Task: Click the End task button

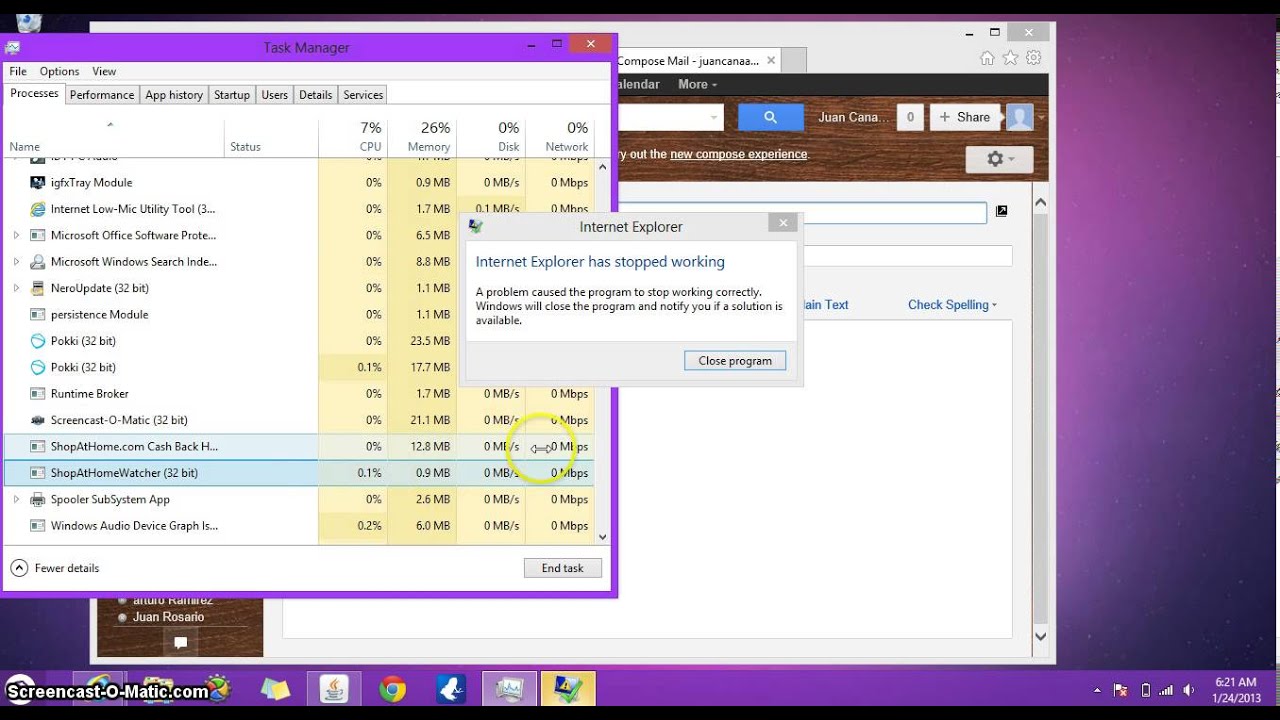Action: point(562,568)
